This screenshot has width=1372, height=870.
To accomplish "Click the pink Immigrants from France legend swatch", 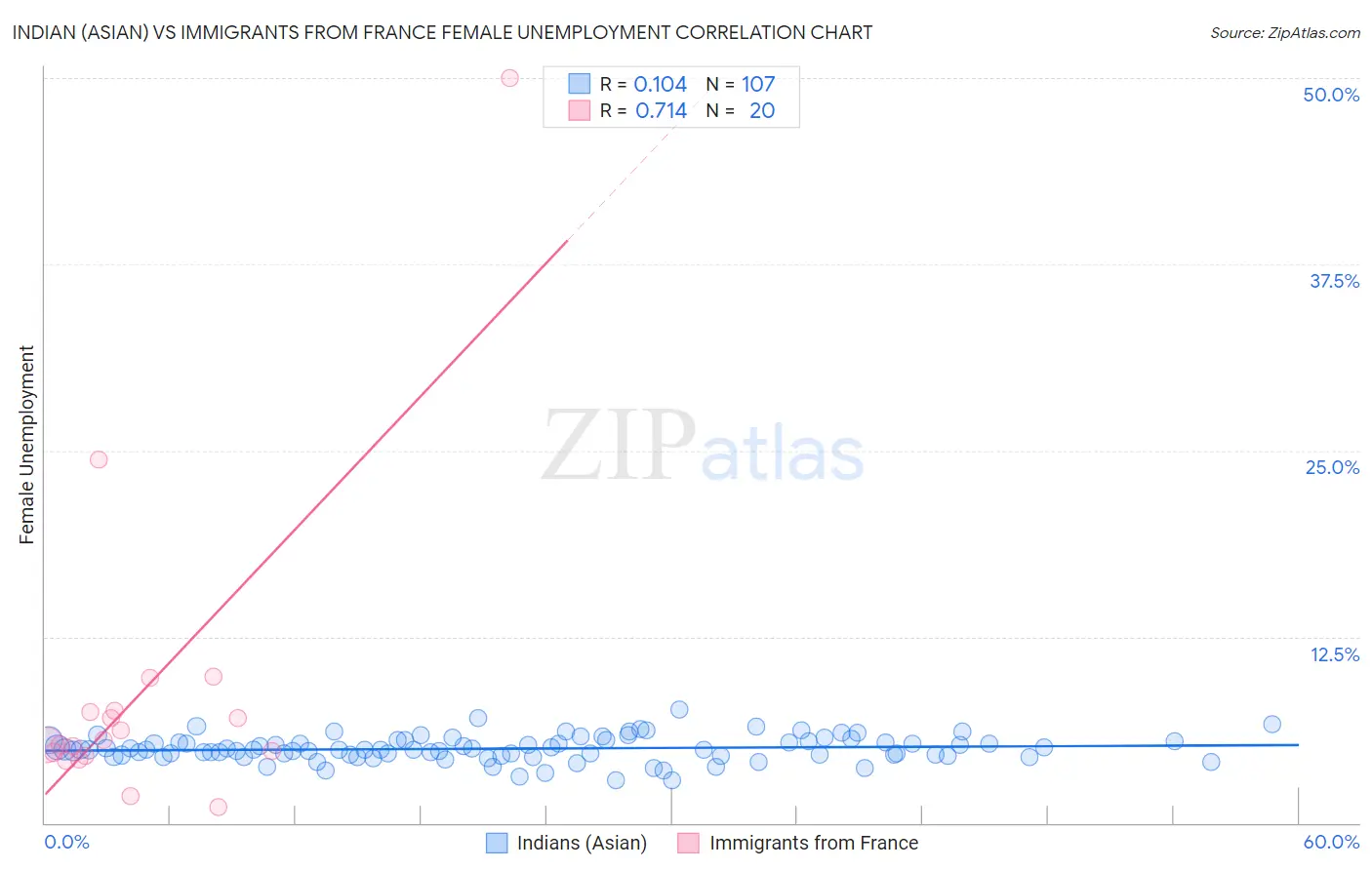I will pos(689,843).
